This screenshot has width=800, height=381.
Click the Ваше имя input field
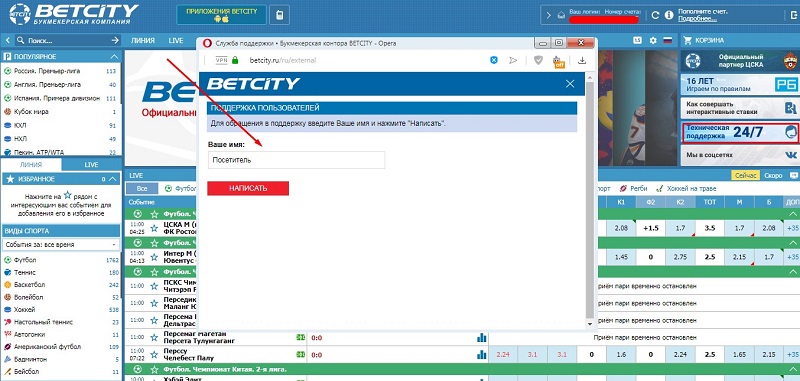[296, 160]
